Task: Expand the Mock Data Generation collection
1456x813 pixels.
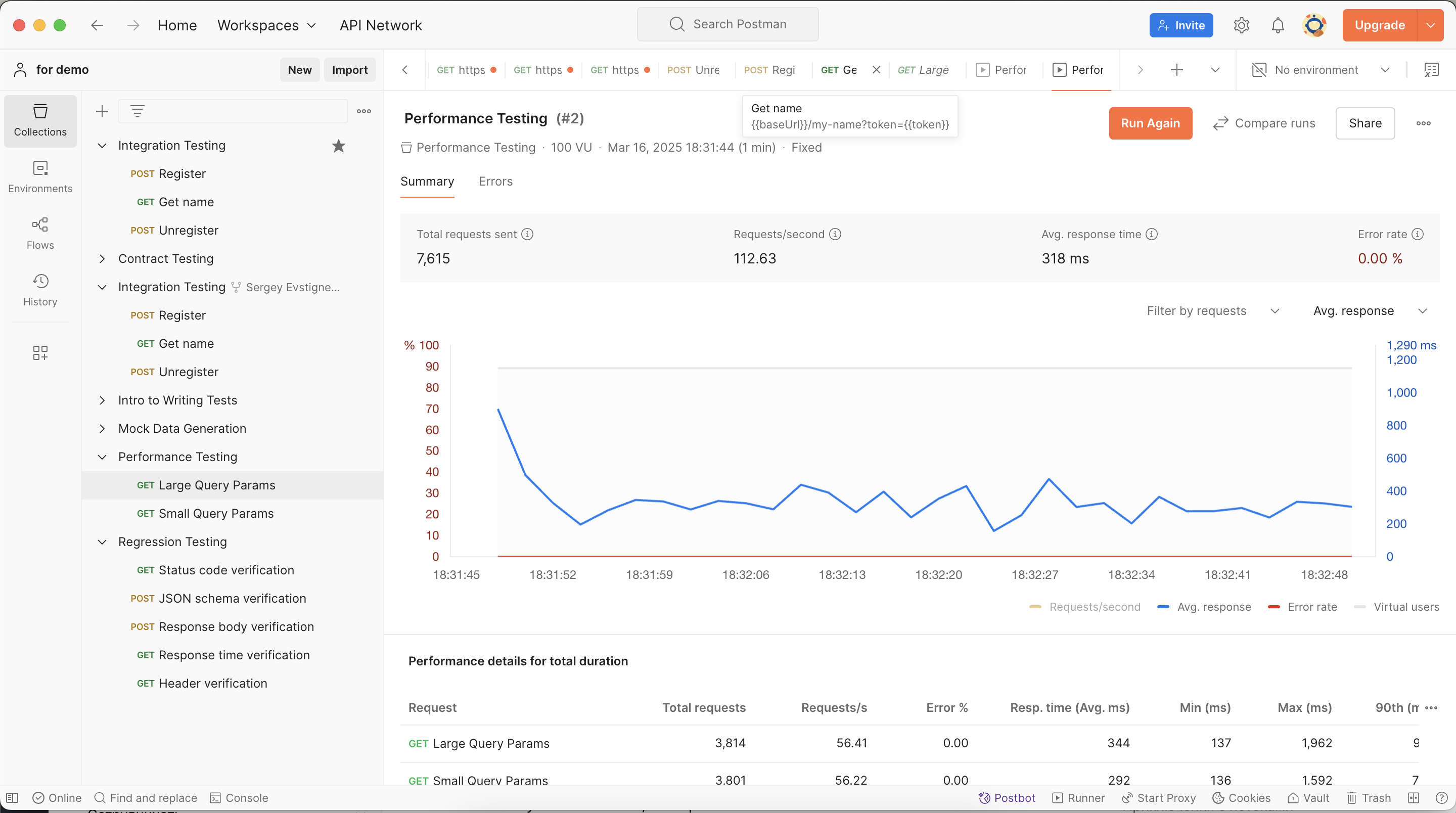Action: pyautogui.click(x=102, y=429)
